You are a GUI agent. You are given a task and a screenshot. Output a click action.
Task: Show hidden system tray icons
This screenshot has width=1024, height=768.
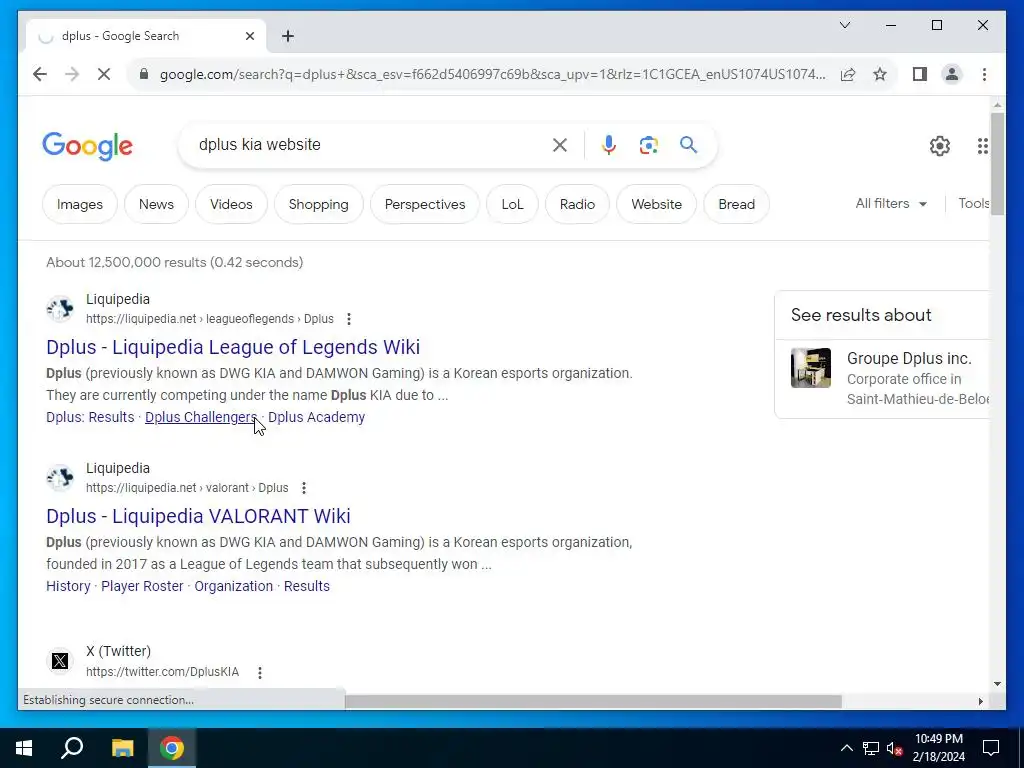[846, 748]
